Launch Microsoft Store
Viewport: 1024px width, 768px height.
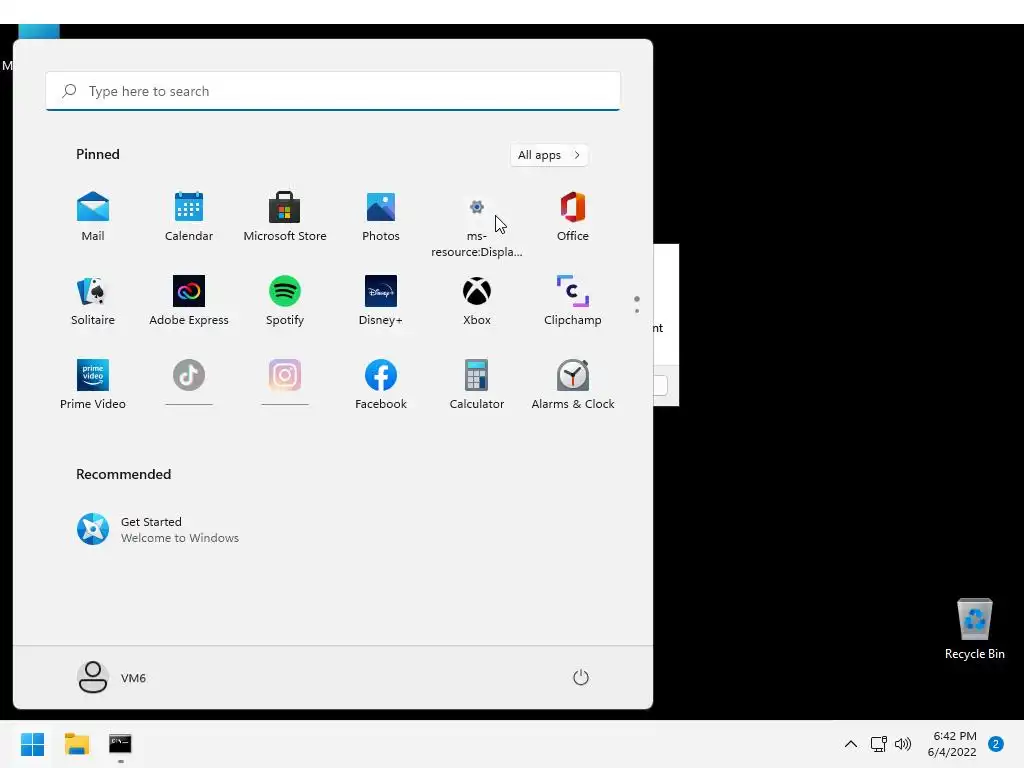click(285, 216)
